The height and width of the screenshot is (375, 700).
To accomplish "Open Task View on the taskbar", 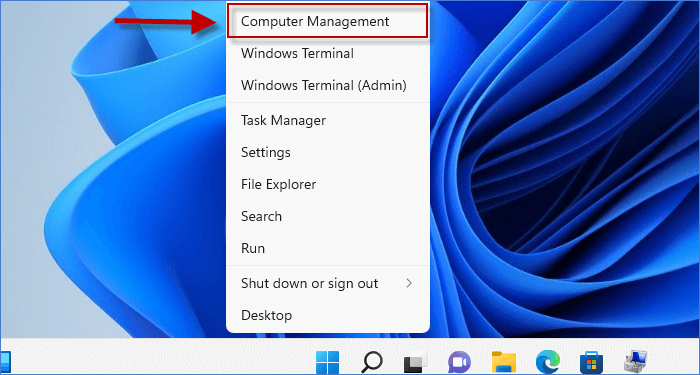I will pos(416,362).
